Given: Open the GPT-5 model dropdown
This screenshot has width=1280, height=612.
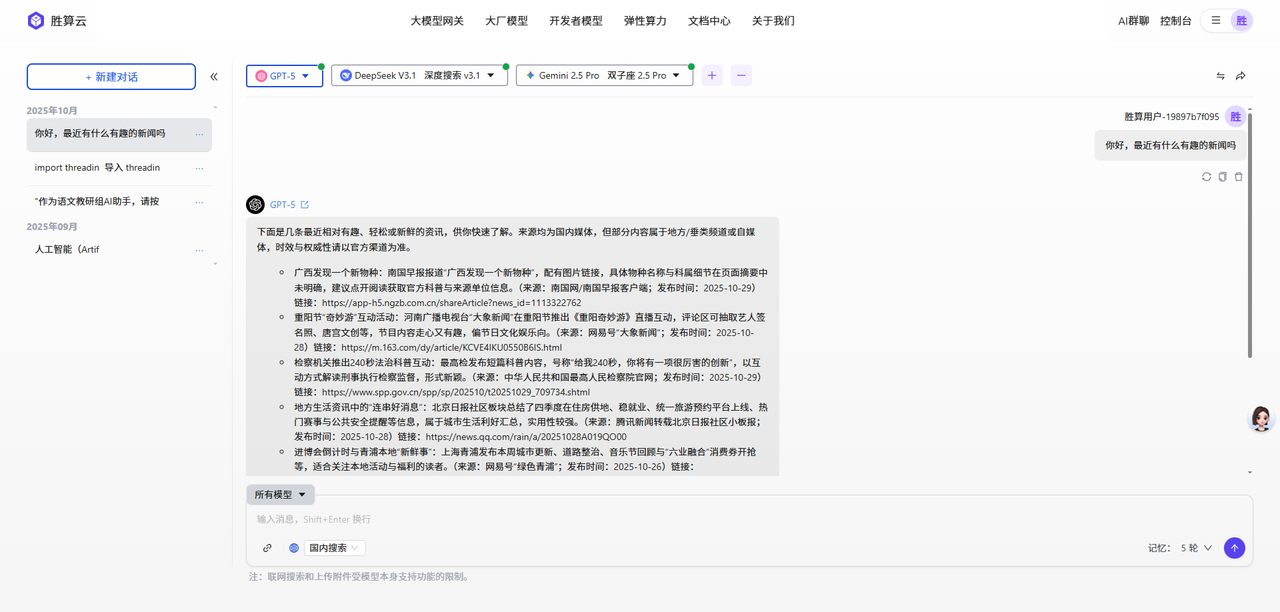Looking at the screenshot, I should [x=285, y=75].
